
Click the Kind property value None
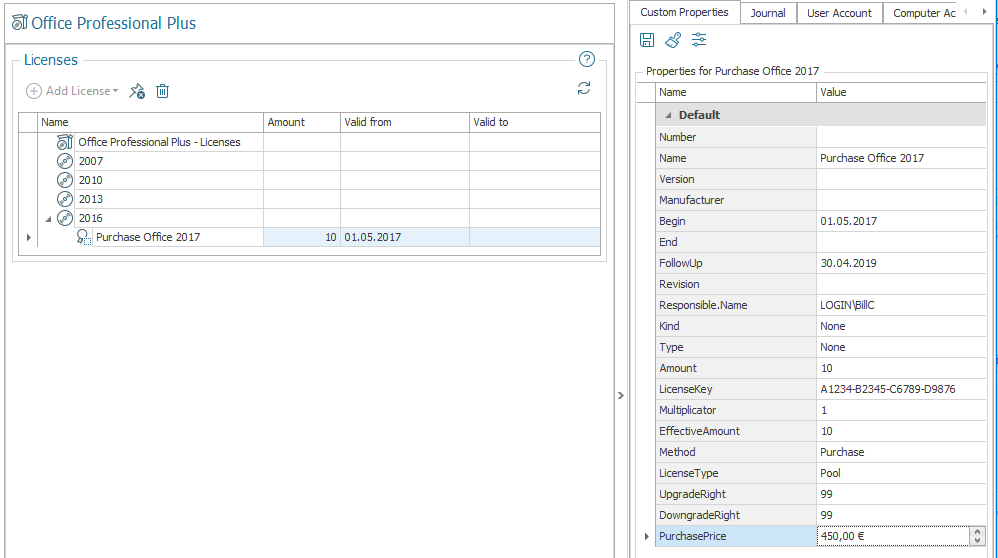click(901, 326)
